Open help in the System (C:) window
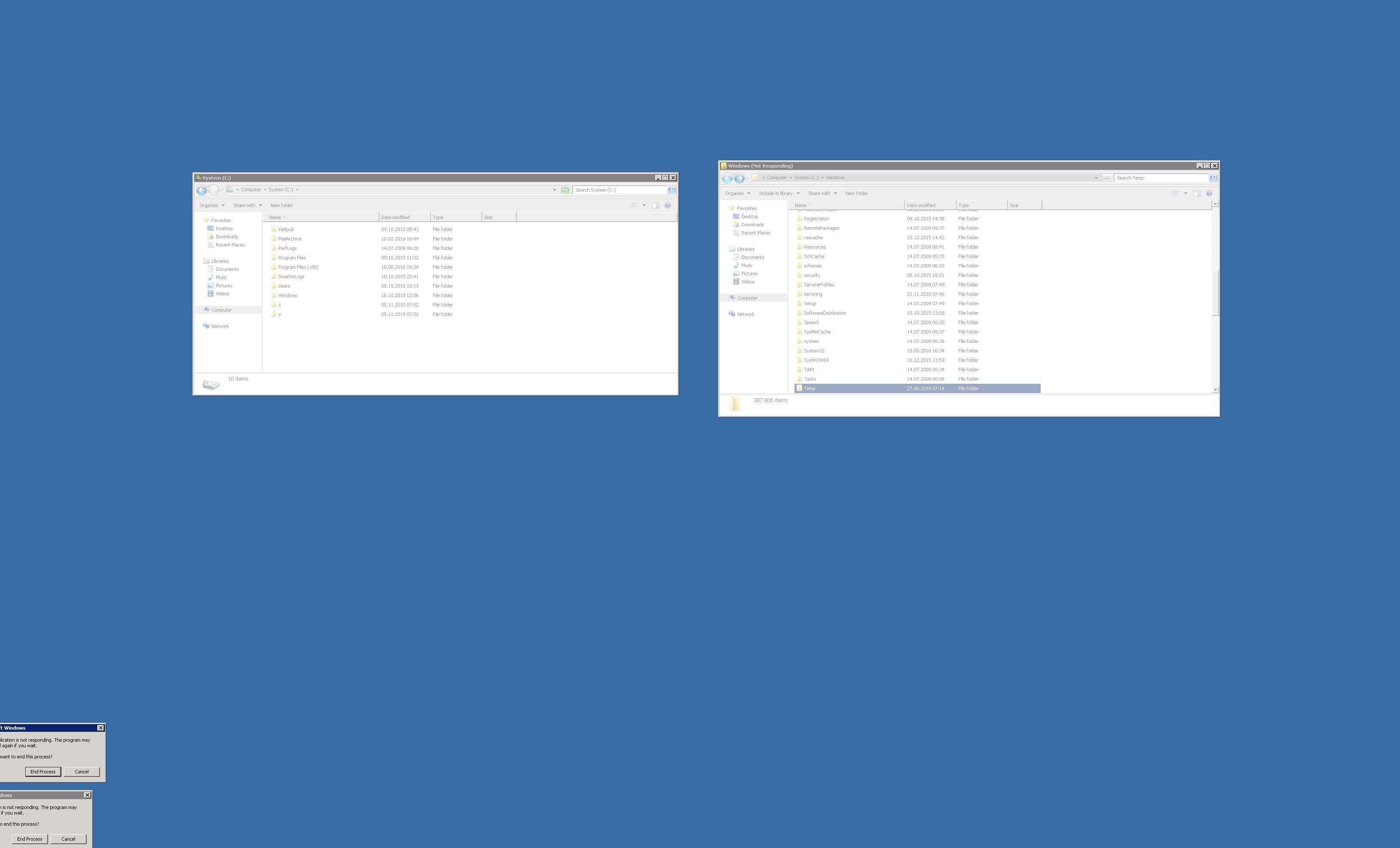 (x=668, y=206)
